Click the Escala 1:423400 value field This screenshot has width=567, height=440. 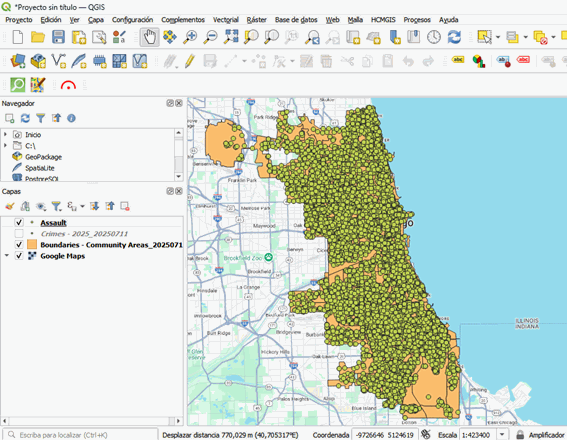pyautogui.click(x=478, y=435)
